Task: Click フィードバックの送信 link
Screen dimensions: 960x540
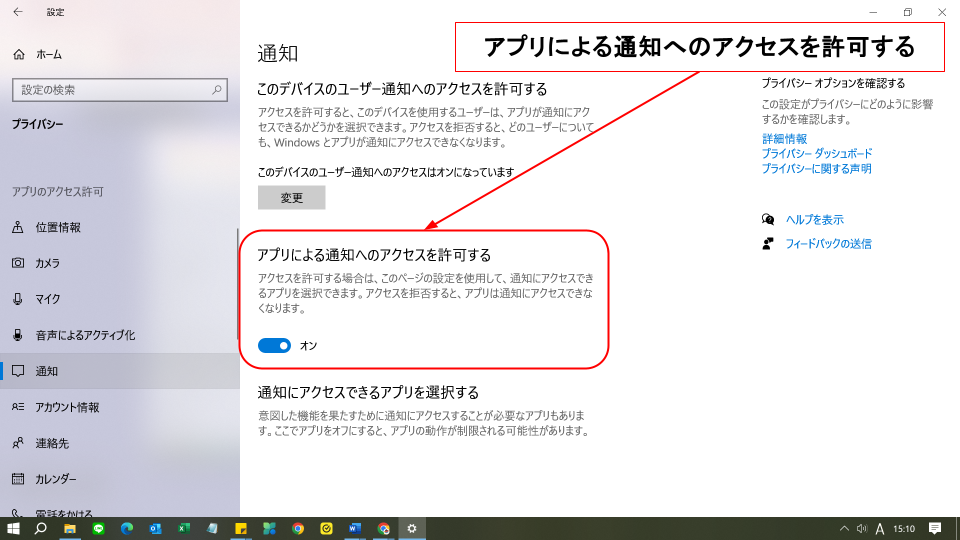Action: tap(827, 244)
